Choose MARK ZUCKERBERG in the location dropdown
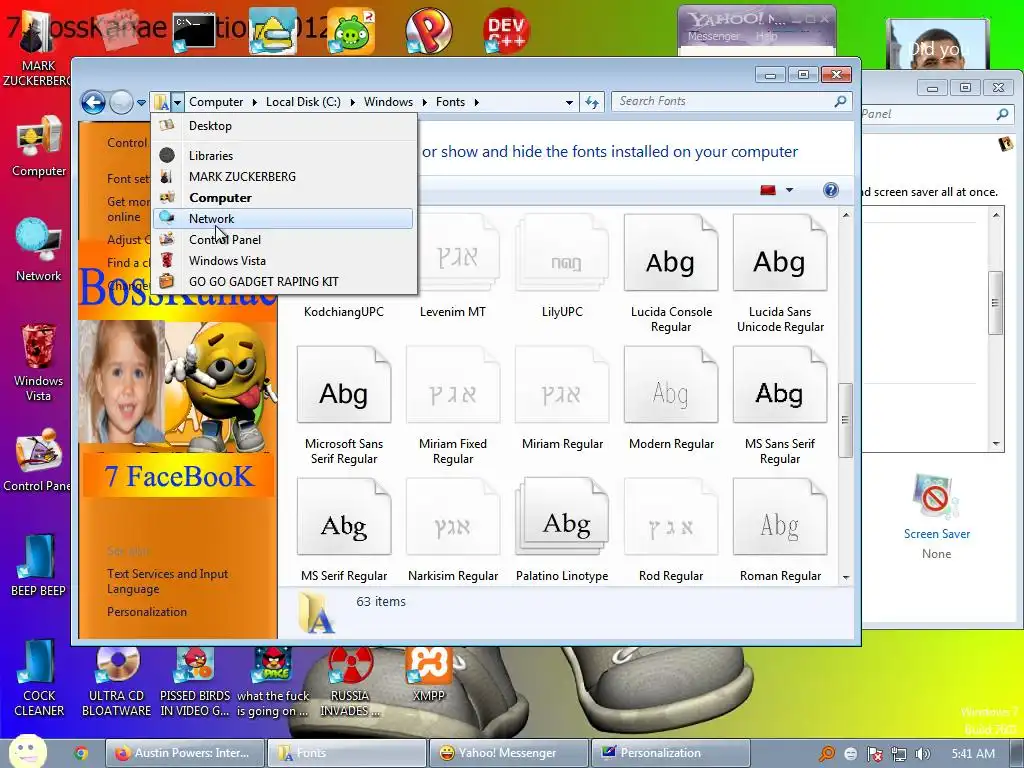Image resolution: width=1024 pixels, height=768 pixels. click(283, 176)
